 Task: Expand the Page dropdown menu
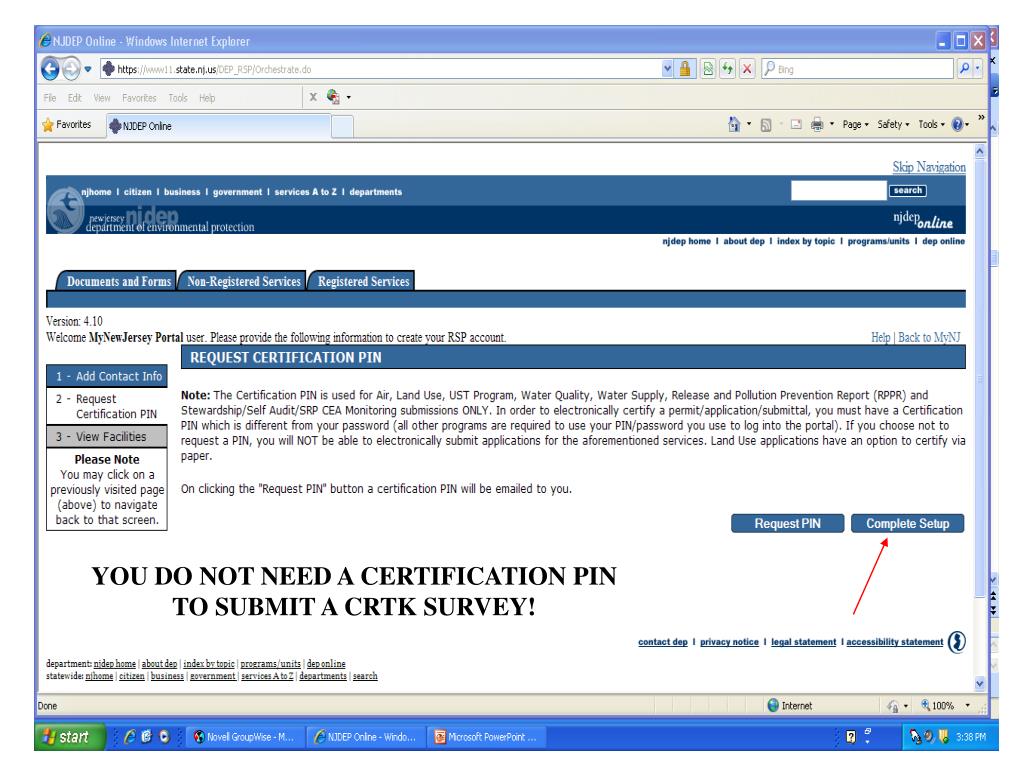(856, 124)
